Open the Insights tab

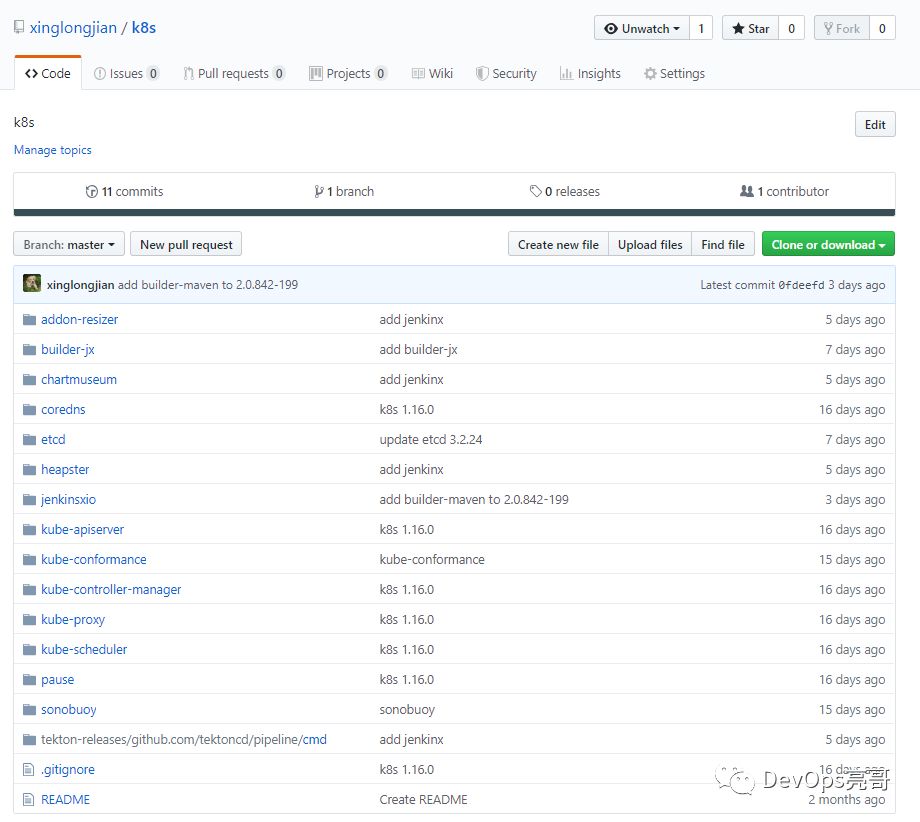pos(590,73)
